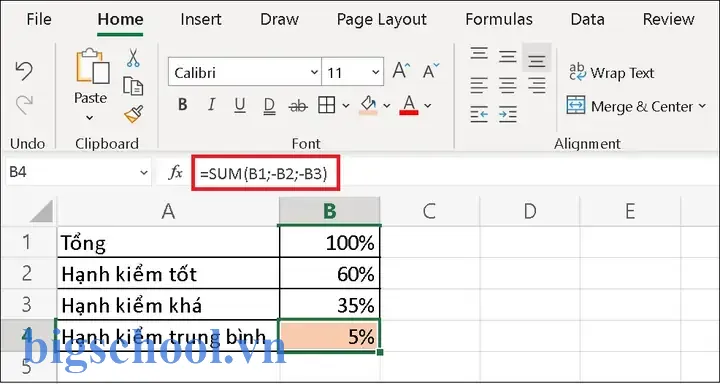Open the Paste options arrow

(90, 118)
